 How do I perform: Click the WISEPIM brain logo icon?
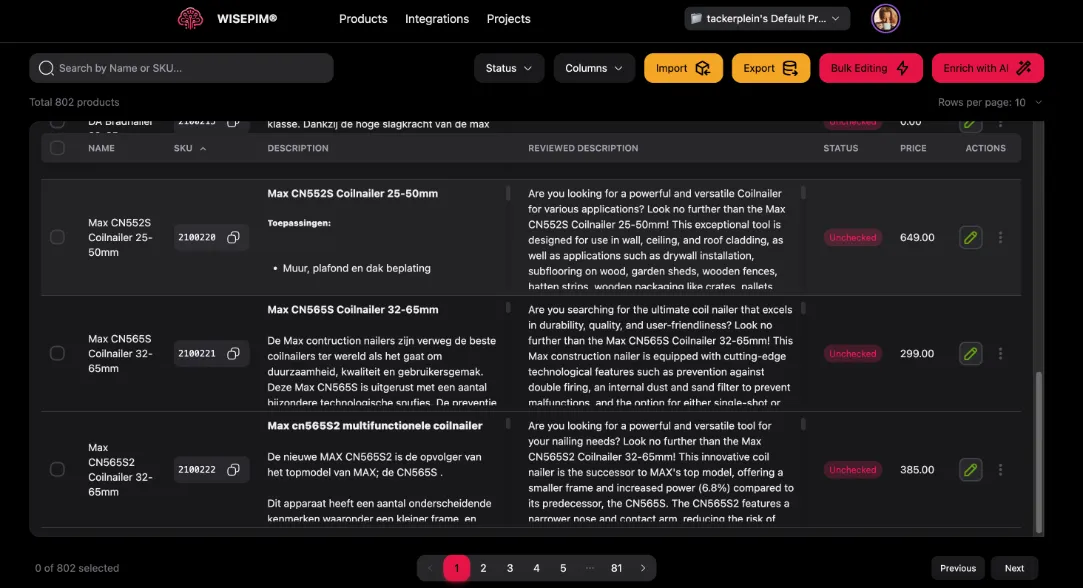tap(190, 17)
